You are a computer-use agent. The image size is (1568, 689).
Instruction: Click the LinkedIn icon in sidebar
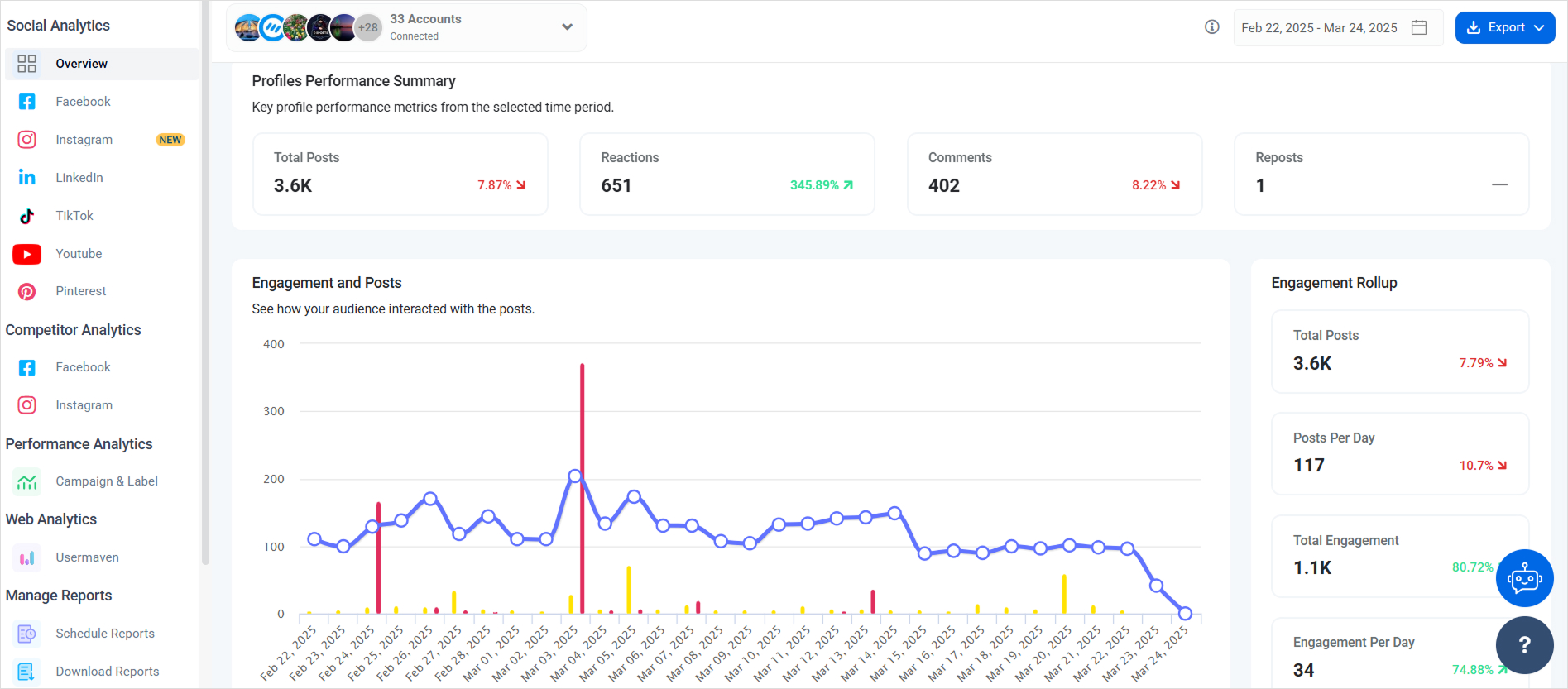(x=26, y=178)
